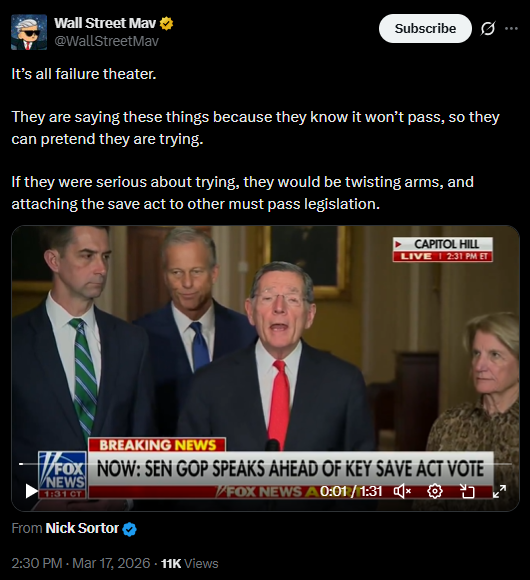
Task: Open video settings gear icon
Action: coord(435,491)
